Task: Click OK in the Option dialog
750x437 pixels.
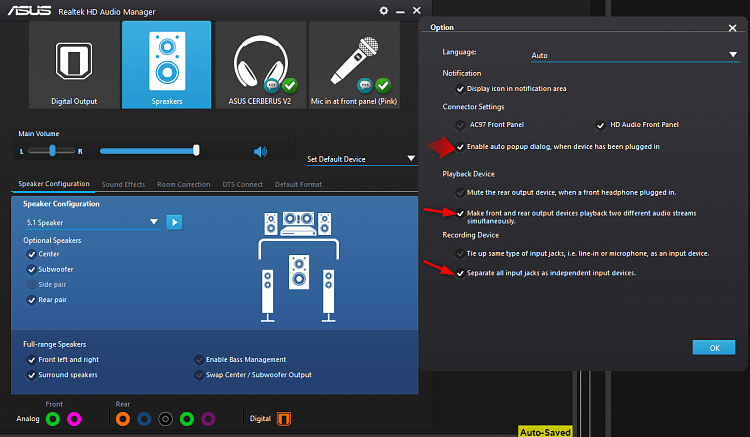Action: click(x=714, y=348)
